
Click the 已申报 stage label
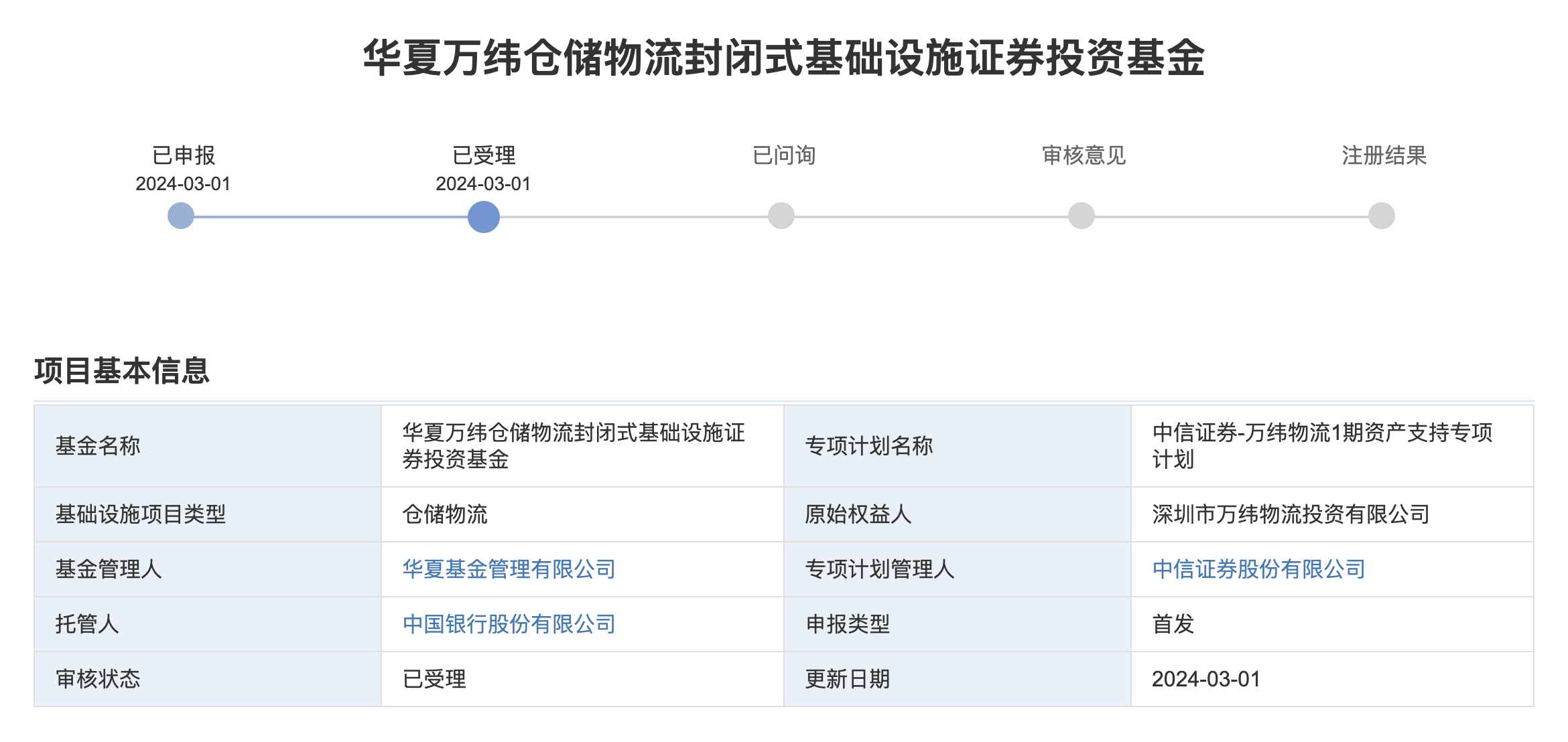pos(184,155)
